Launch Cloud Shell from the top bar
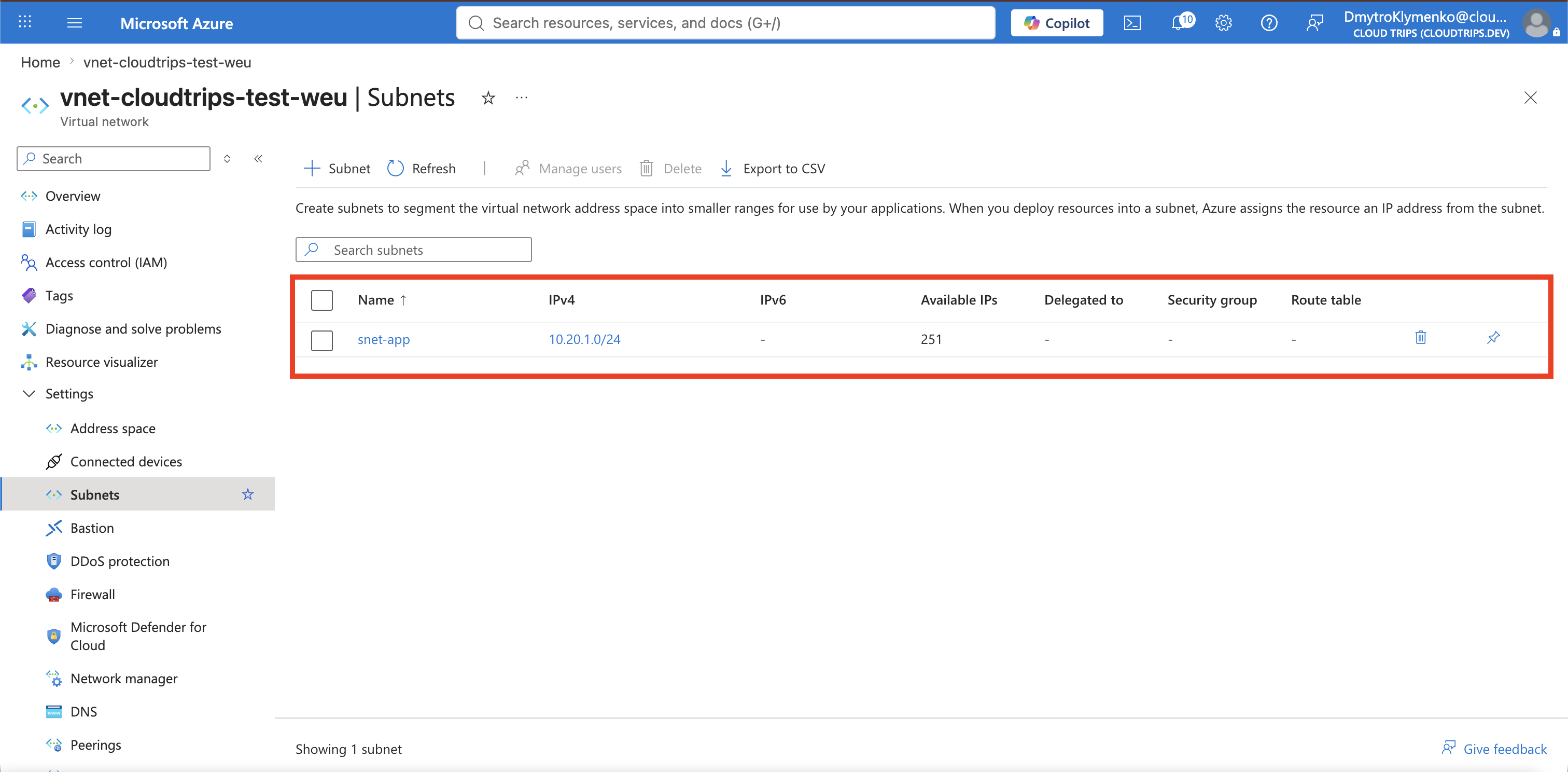1568x772 pixels. pyautogui.click(x=1132, y=23)
